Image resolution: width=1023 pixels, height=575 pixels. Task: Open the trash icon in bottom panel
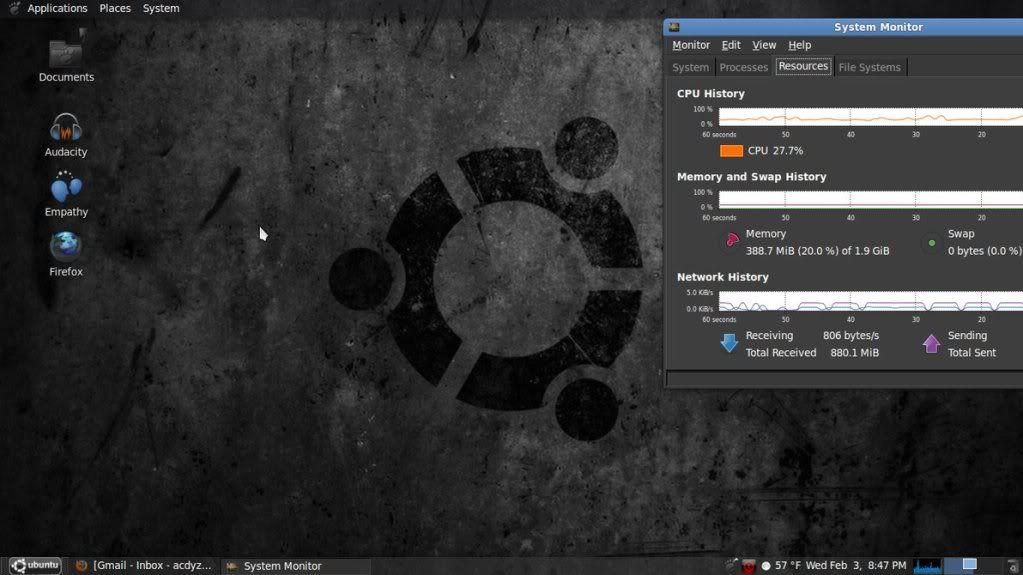(1013, 567)
